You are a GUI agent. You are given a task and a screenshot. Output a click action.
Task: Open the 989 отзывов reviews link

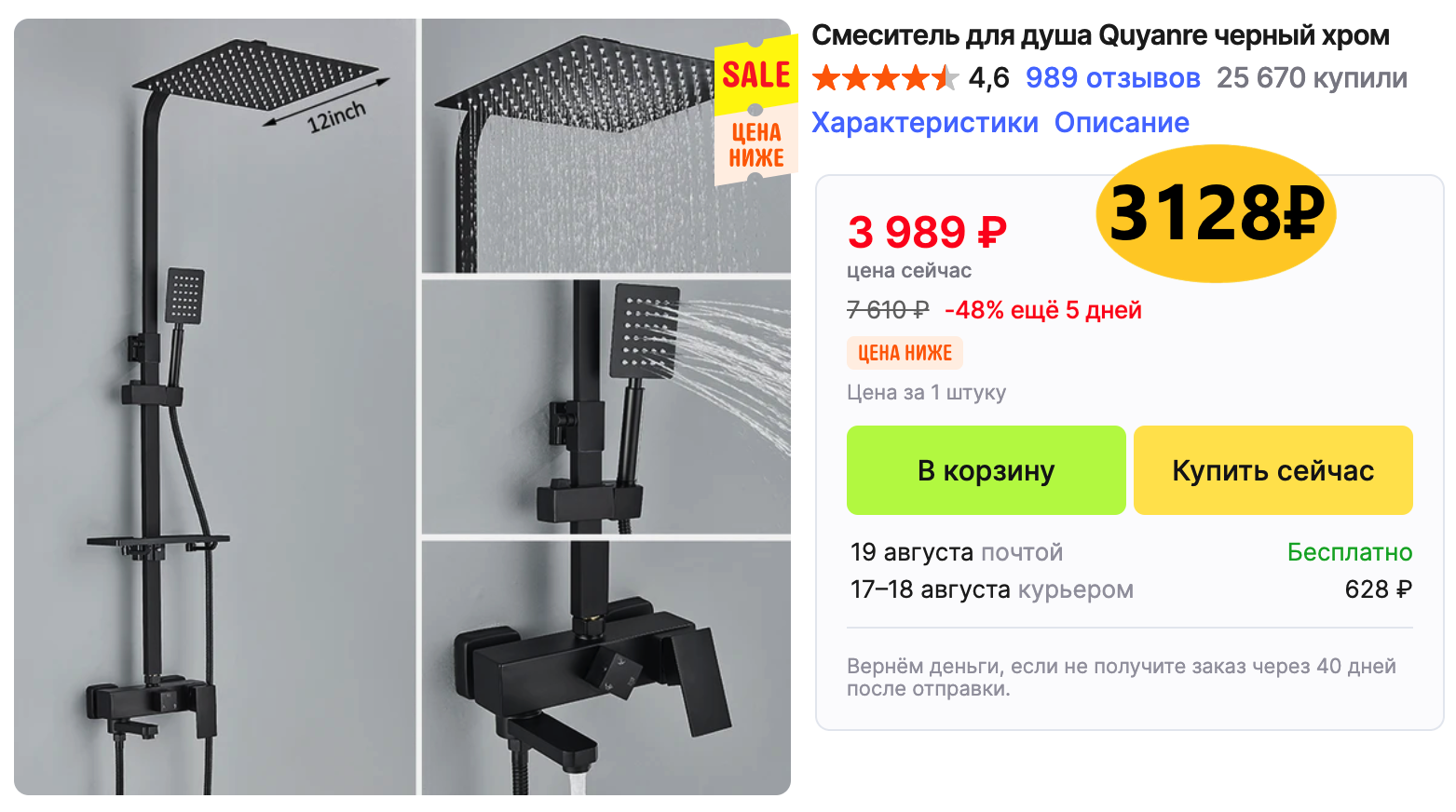[x=1112, y=78]
